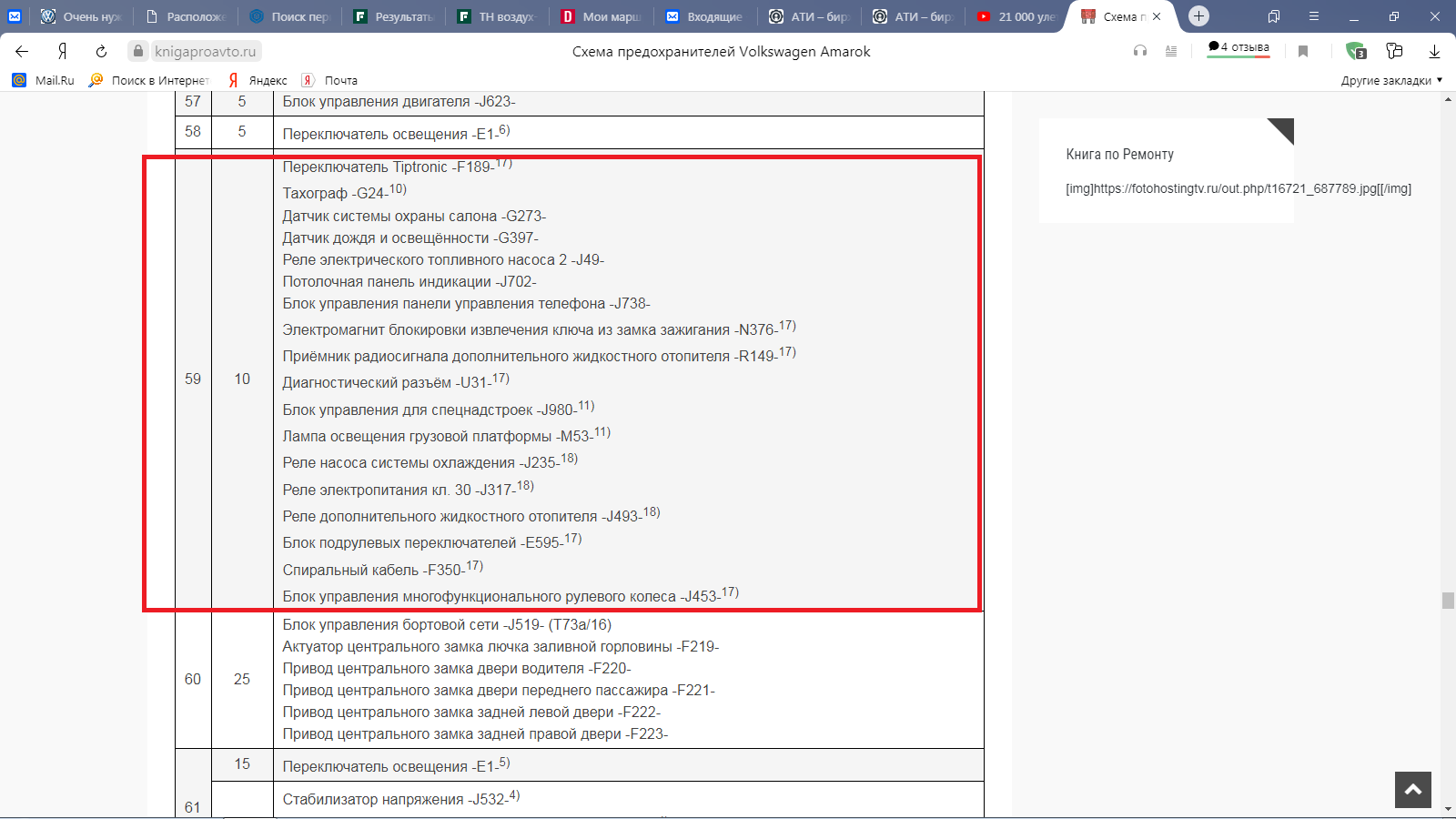This screenshot has height=819, width=1456.
Task: Click the page title in the address bar
Action: tap(721, 52)
